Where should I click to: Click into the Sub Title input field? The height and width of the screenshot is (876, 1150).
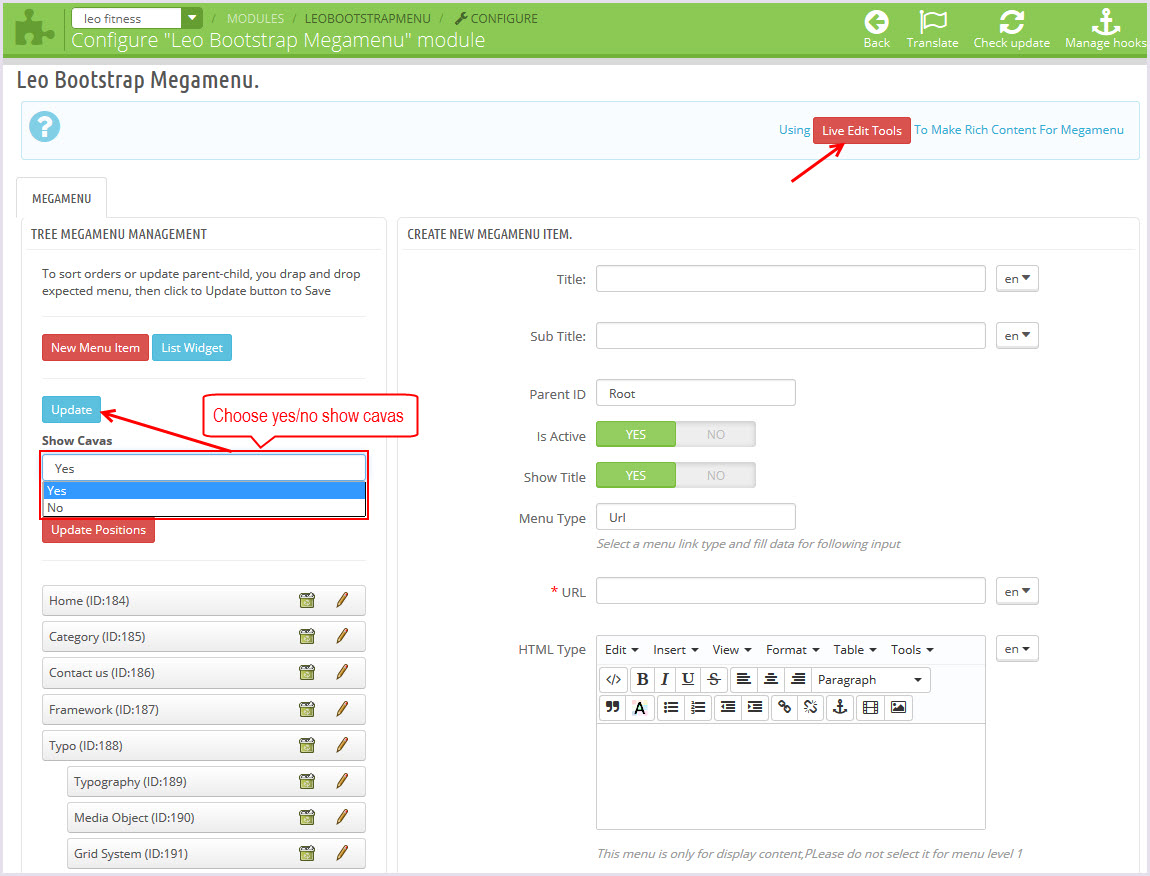[791, 335]
